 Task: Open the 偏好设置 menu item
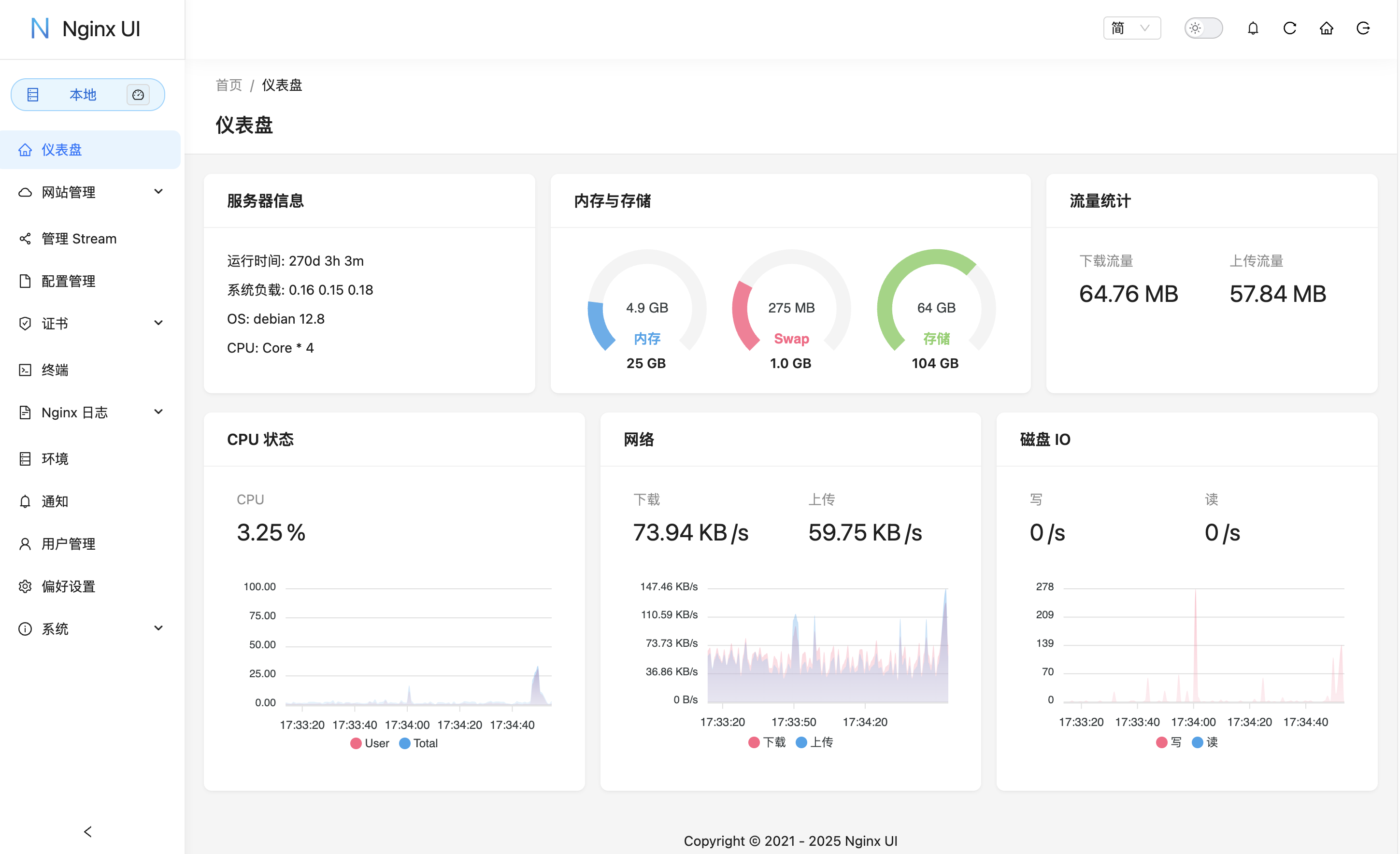tap(90, 586)
